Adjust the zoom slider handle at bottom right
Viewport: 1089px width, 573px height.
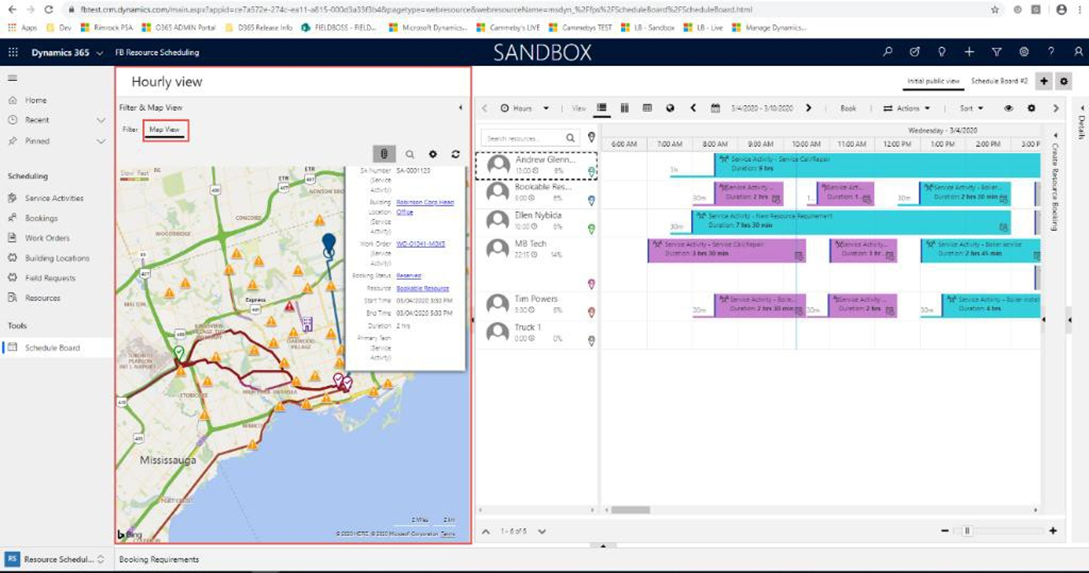point(967,531)
